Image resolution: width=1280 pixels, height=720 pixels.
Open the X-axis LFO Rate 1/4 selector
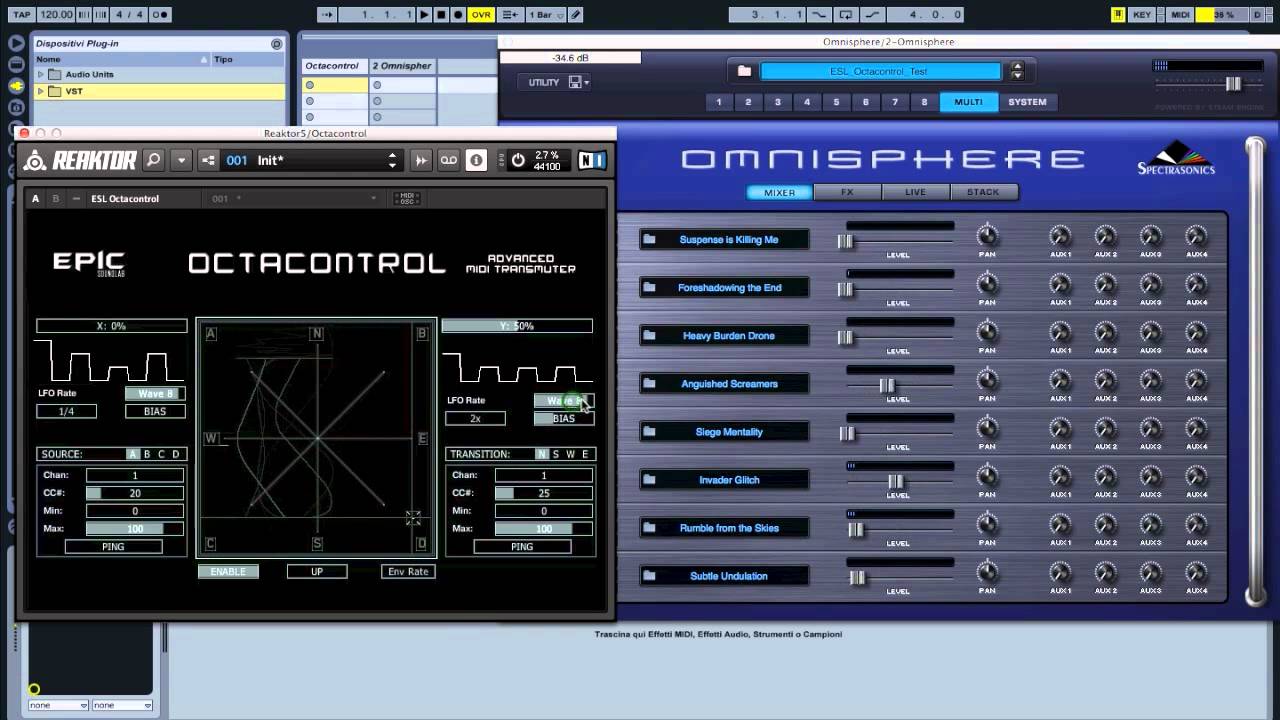pyautogui.click(x=67, y=412)
